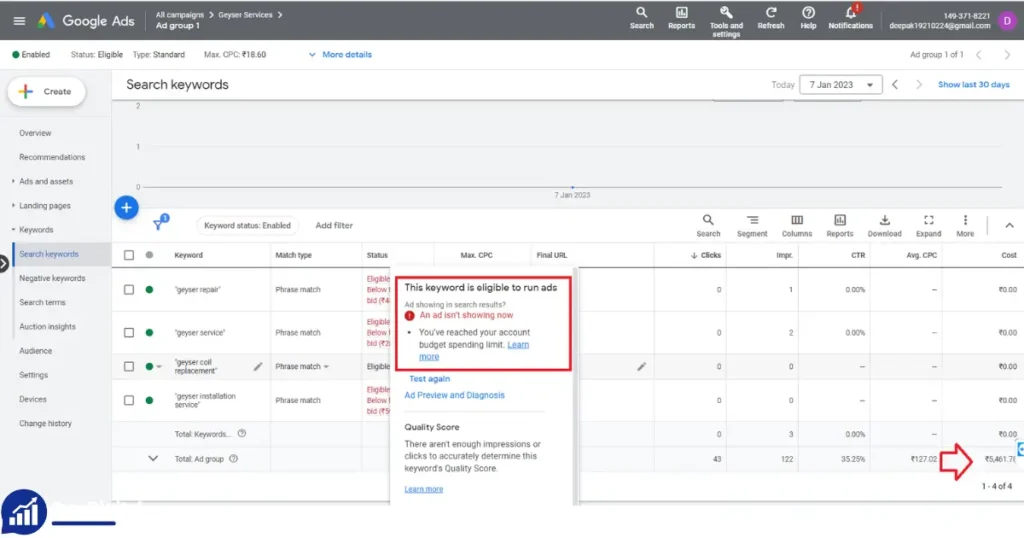1024x538 pixels.
Task: Open the More options menu
Action: click(x=965, y=226)
